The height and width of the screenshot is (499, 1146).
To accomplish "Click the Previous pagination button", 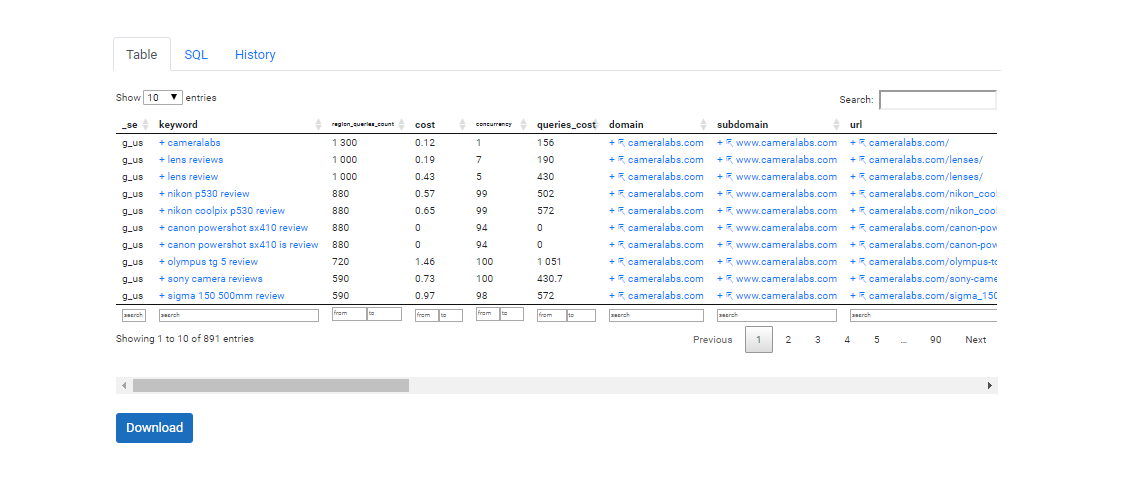I will (x=713, y=340).
